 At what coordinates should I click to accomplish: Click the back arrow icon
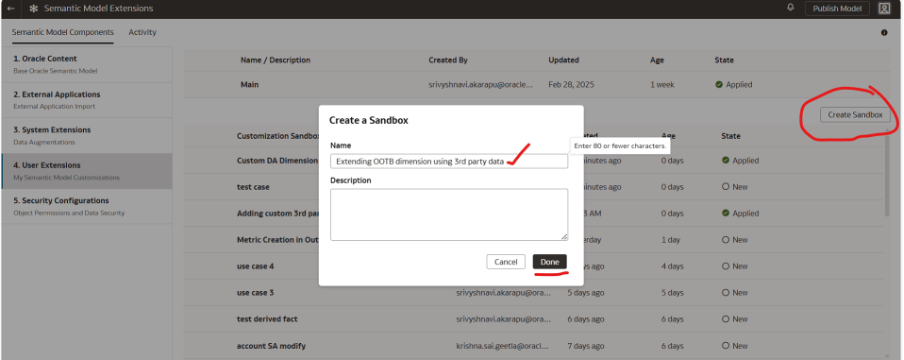pos(10,9)
